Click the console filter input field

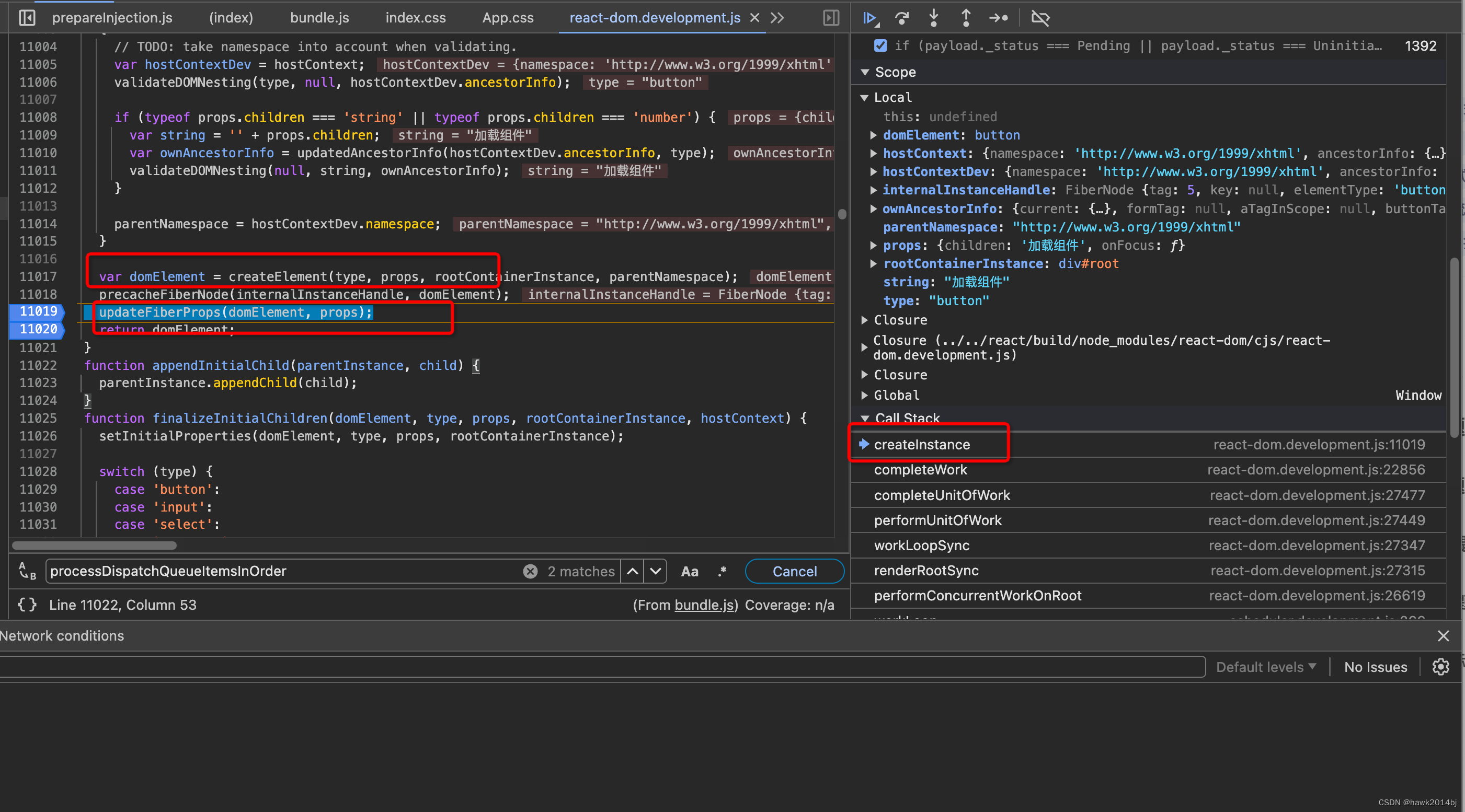tap(602, 667)
